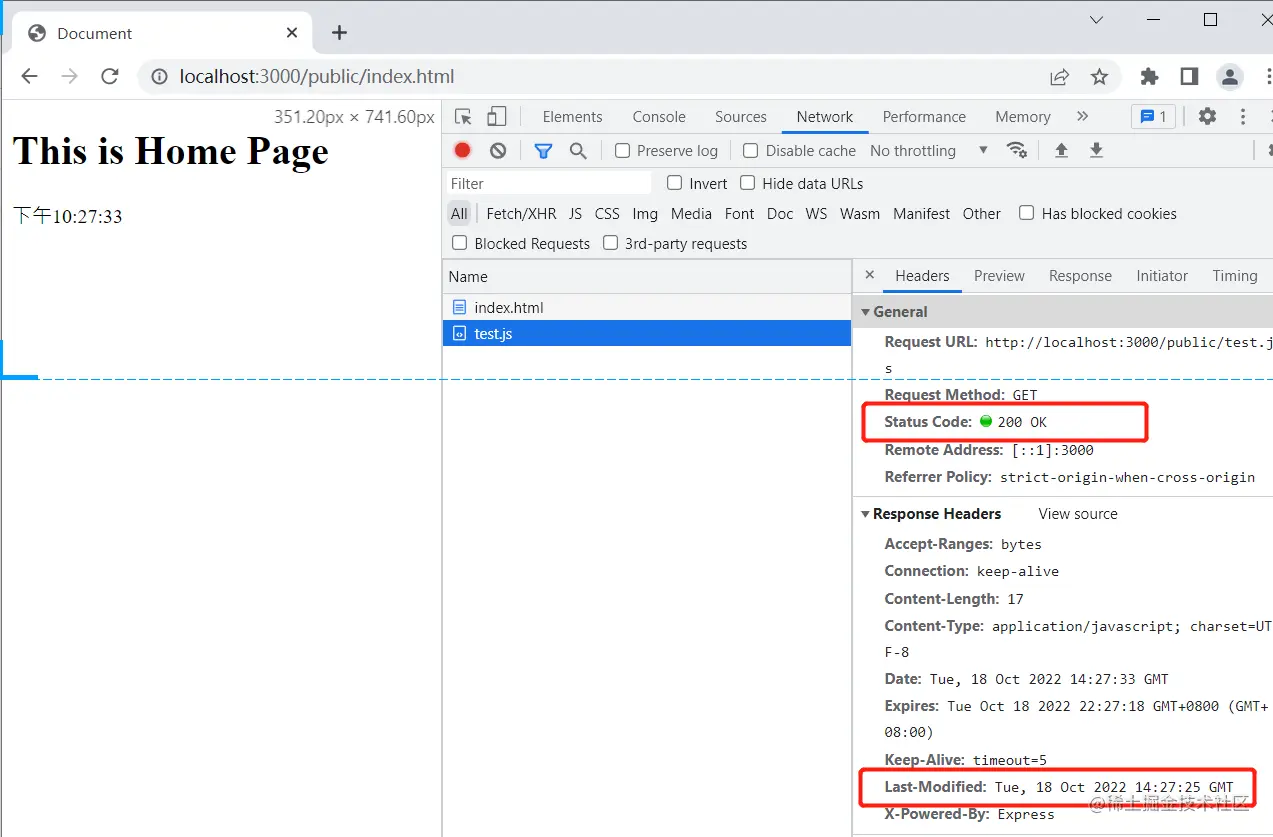Open the issues counter badge showing 1
The width and height of the screenshot is (1273, 837).
pos(1153,116)
